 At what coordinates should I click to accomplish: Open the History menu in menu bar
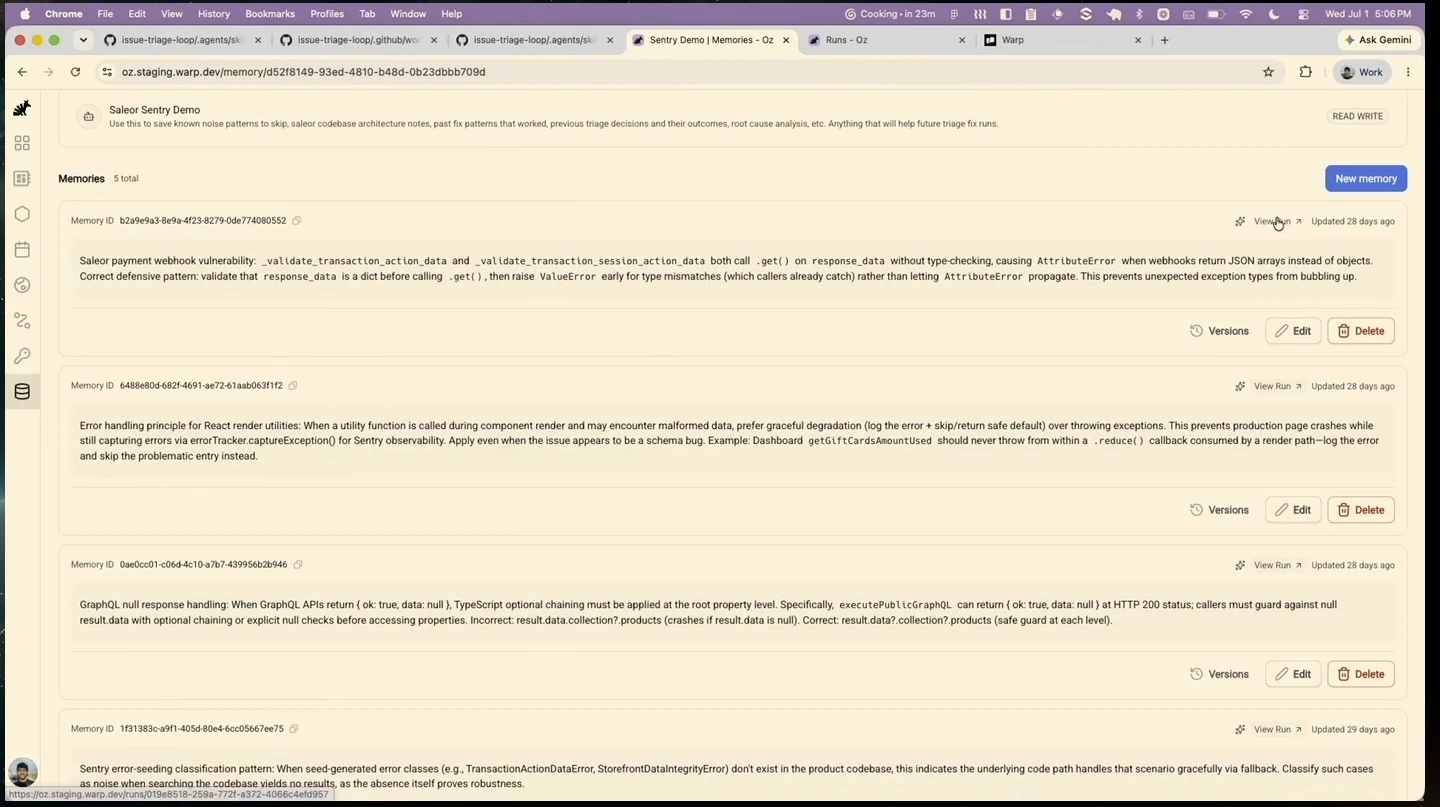214,14
